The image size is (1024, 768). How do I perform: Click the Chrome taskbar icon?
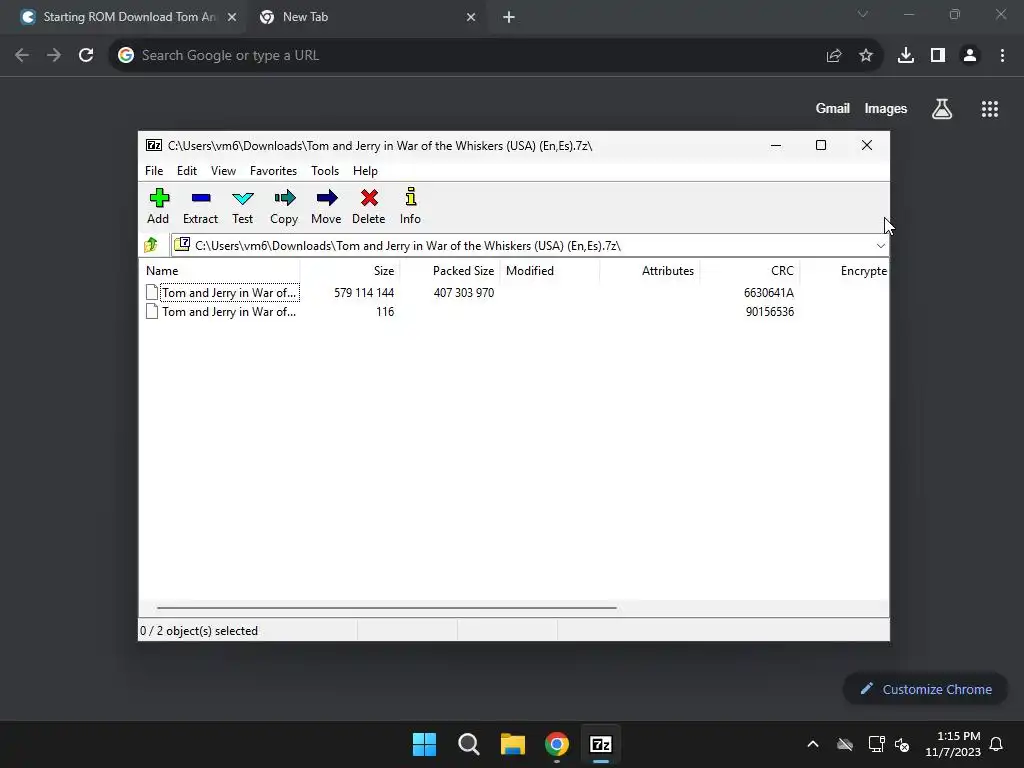coord(557,744)
